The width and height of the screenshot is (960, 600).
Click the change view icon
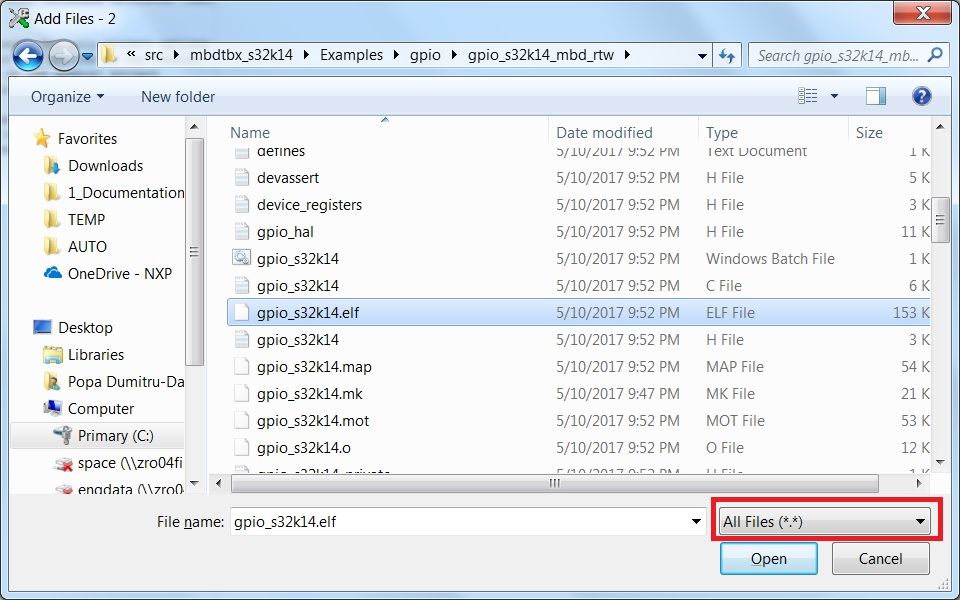coord(808,96)
